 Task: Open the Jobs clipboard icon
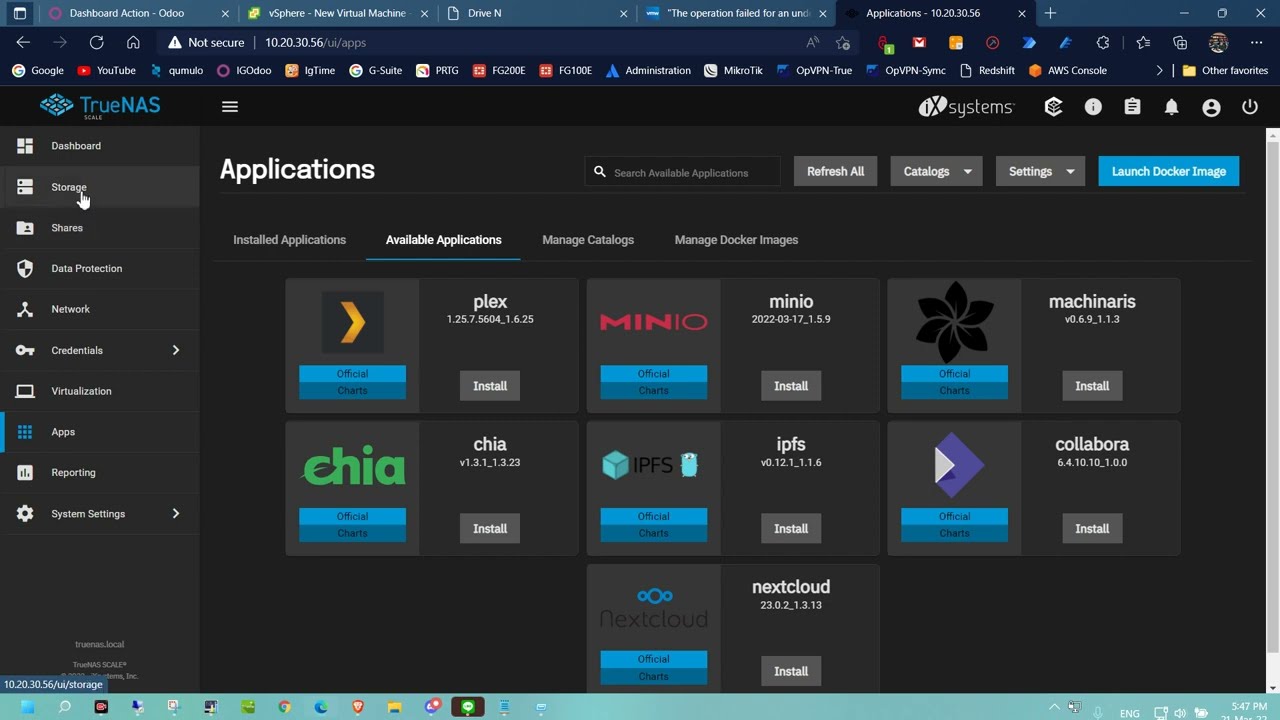click(1132, 107)
